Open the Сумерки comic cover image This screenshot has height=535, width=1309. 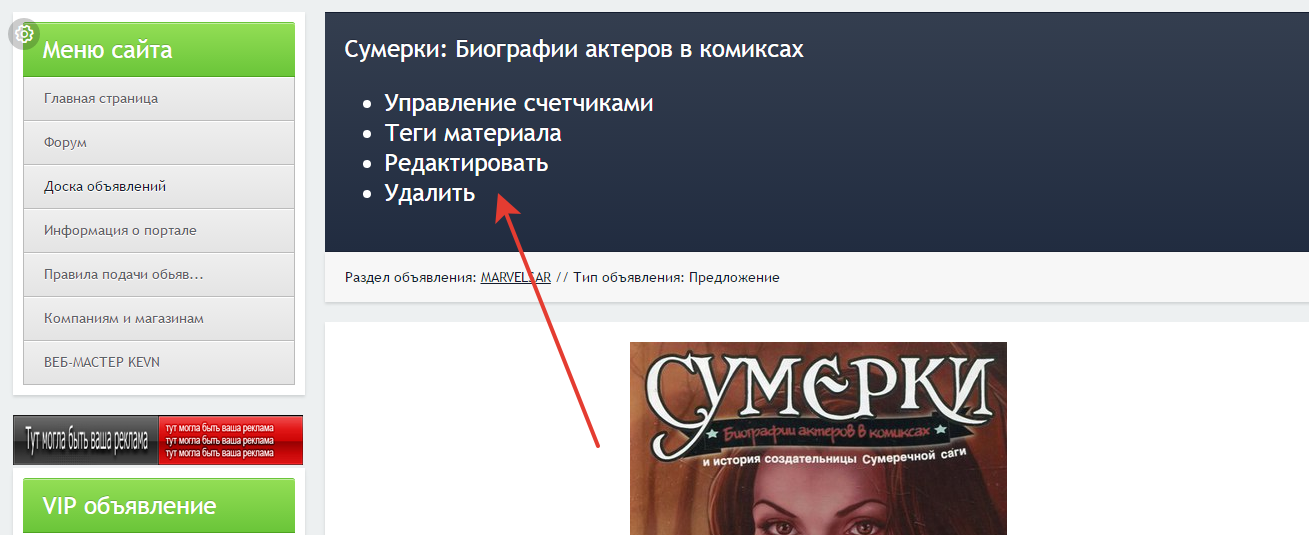(x=818, y=438)
